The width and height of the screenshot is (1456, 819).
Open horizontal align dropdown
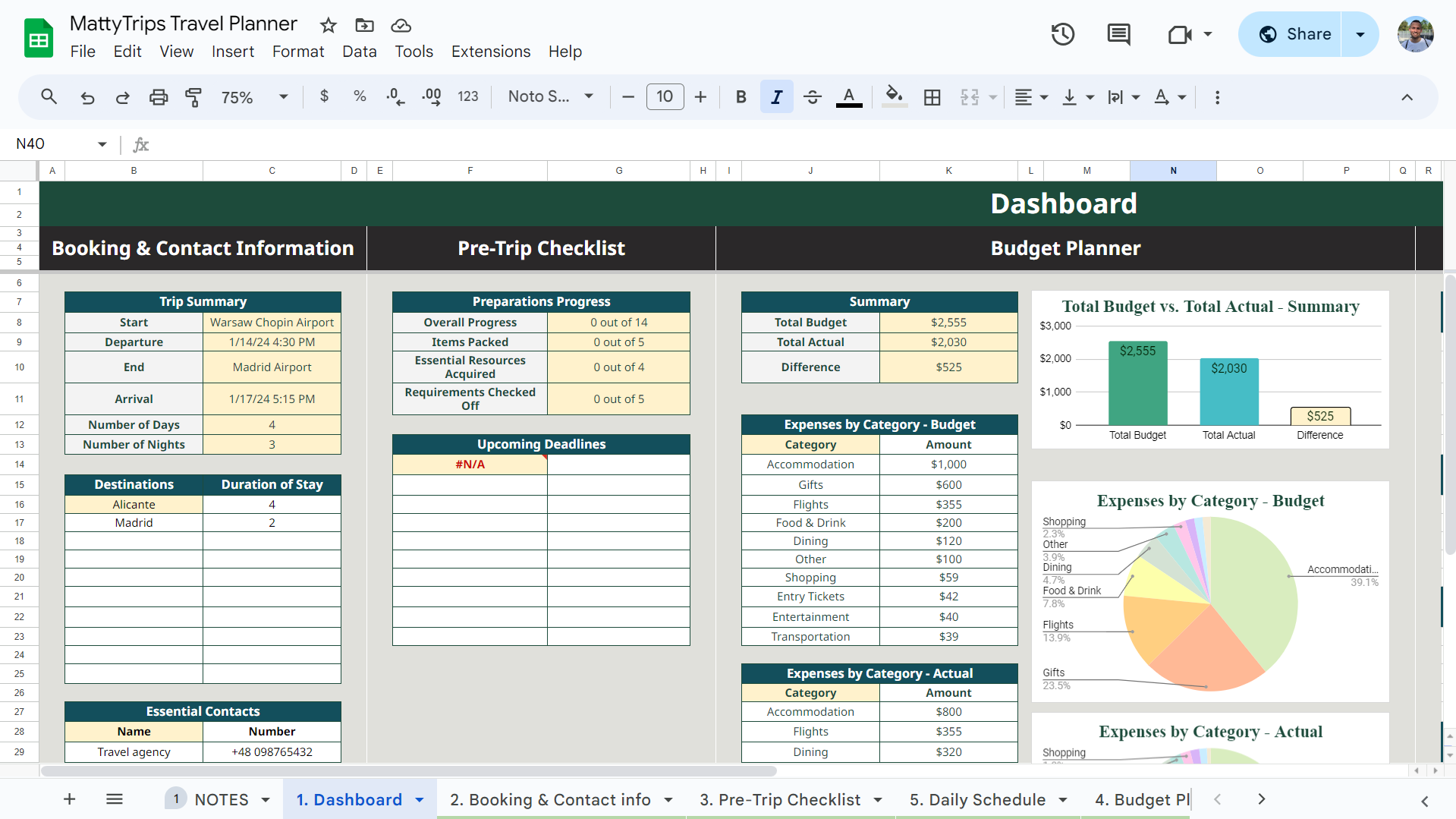click(1032, 97)
